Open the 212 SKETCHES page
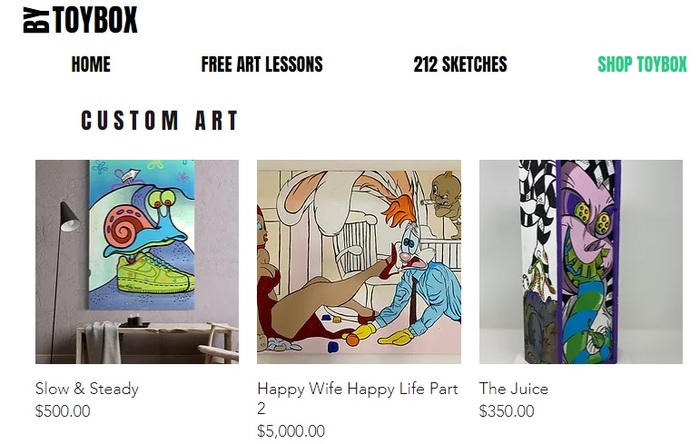This screenshot has width=700, height=444. tap(460, 64)
